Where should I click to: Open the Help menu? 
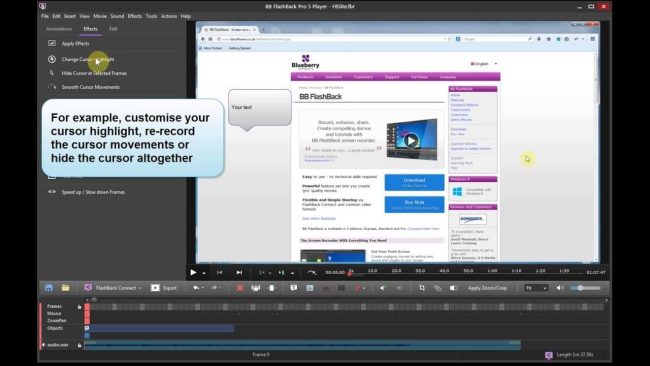[x=186, y=16]
